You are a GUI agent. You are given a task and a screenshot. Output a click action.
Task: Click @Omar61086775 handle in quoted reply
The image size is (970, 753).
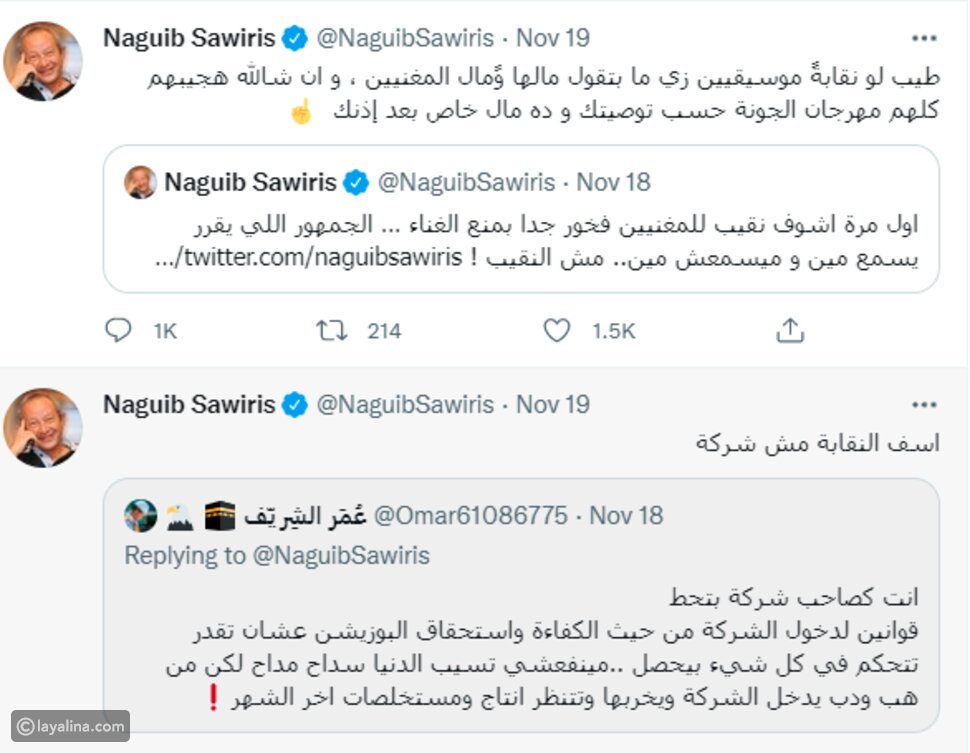click(x=470, y=516)
